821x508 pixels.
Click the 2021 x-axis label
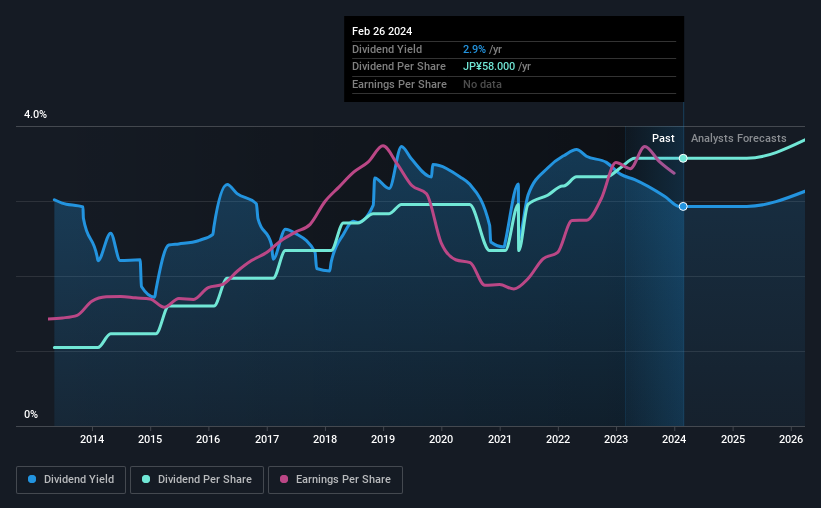pyautogui.click(x=500, y=439)
